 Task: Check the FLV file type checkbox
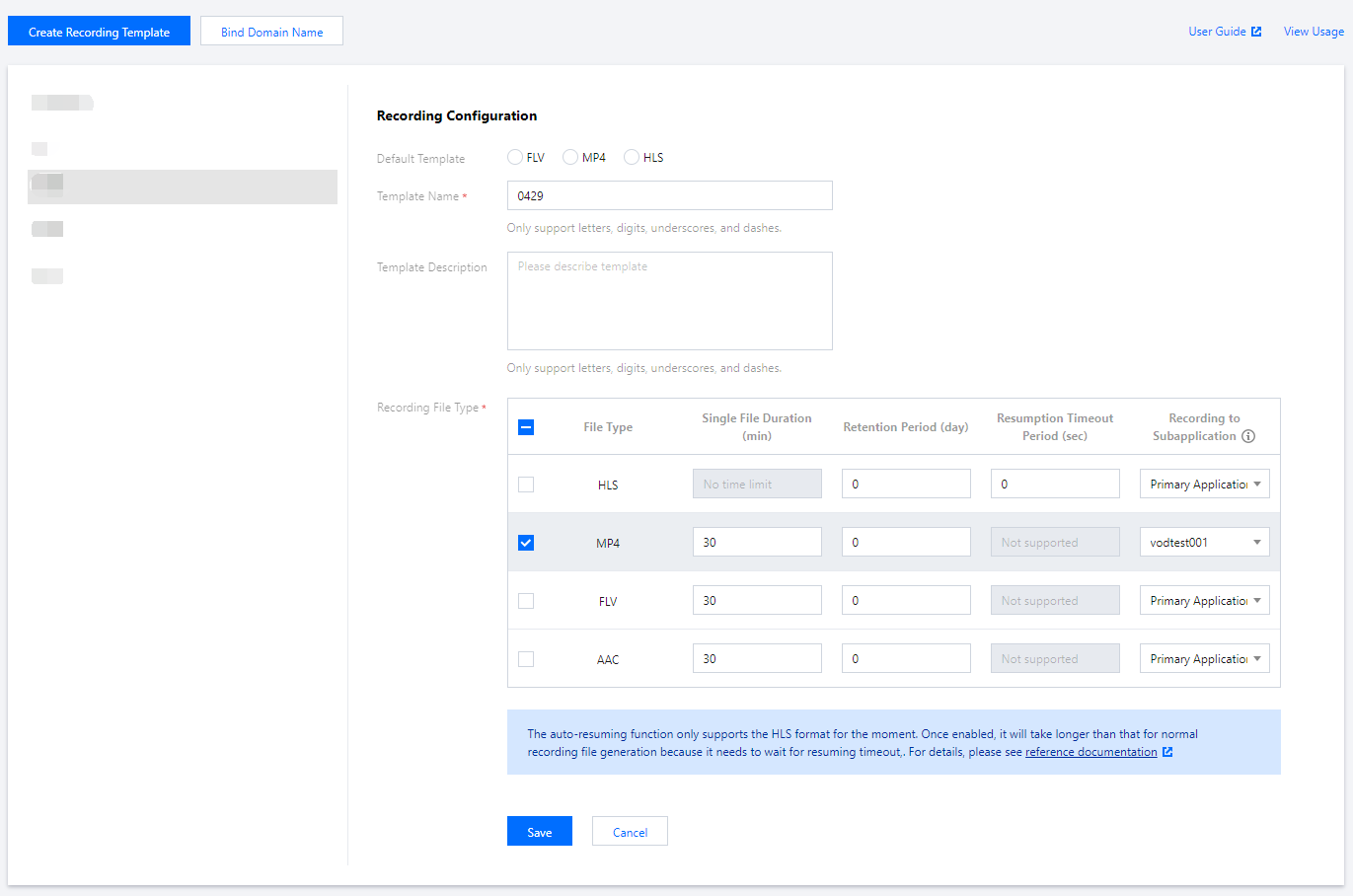(526, 601)
